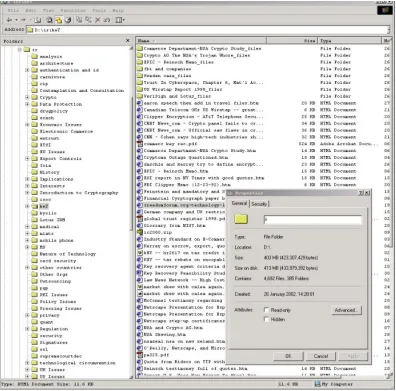This screenshot has height=391, width=396.
Task: Click the folder icon for 'carnivore' in tree
Action: [x=34, y=77]
